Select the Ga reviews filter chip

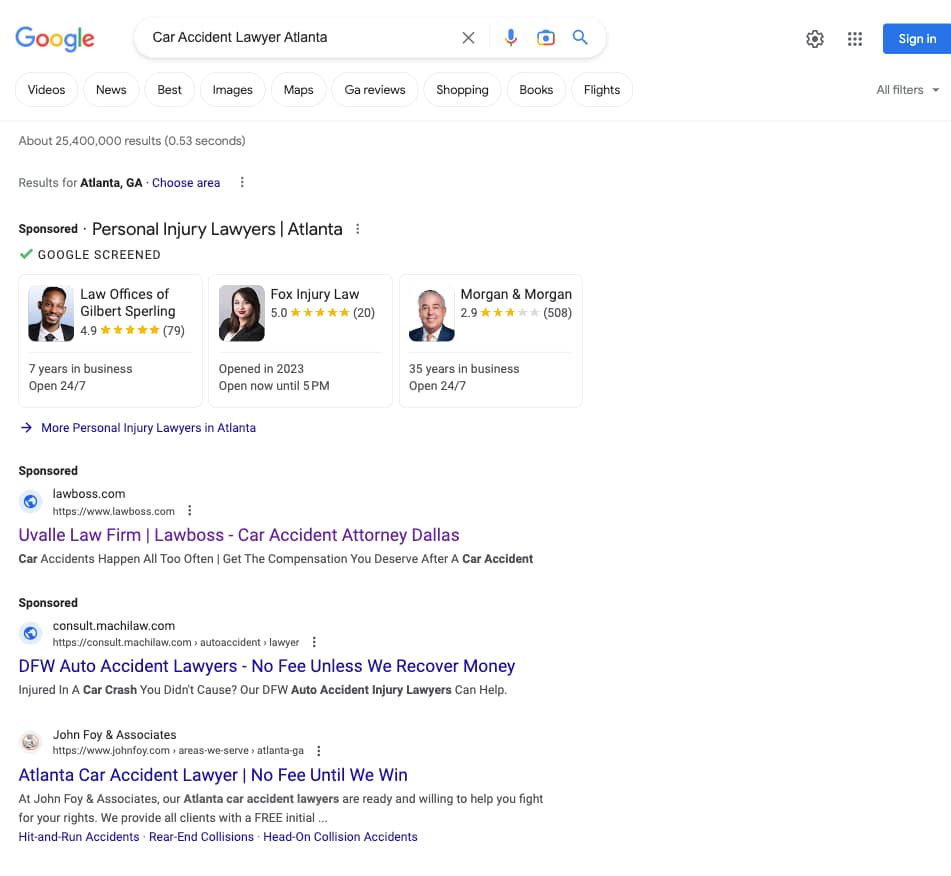375,90
